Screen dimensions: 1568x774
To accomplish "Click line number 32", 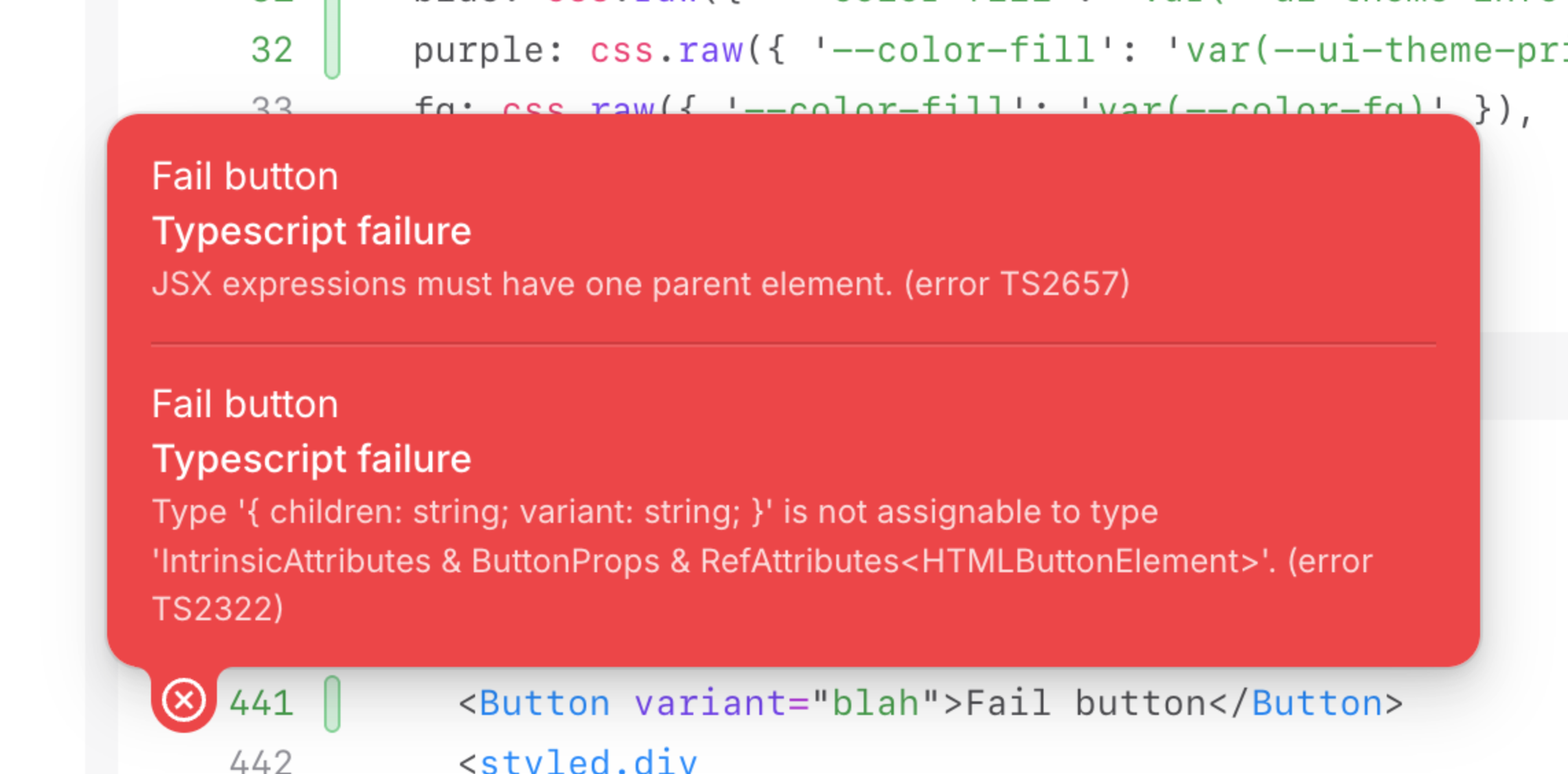I will pos(272,50).
